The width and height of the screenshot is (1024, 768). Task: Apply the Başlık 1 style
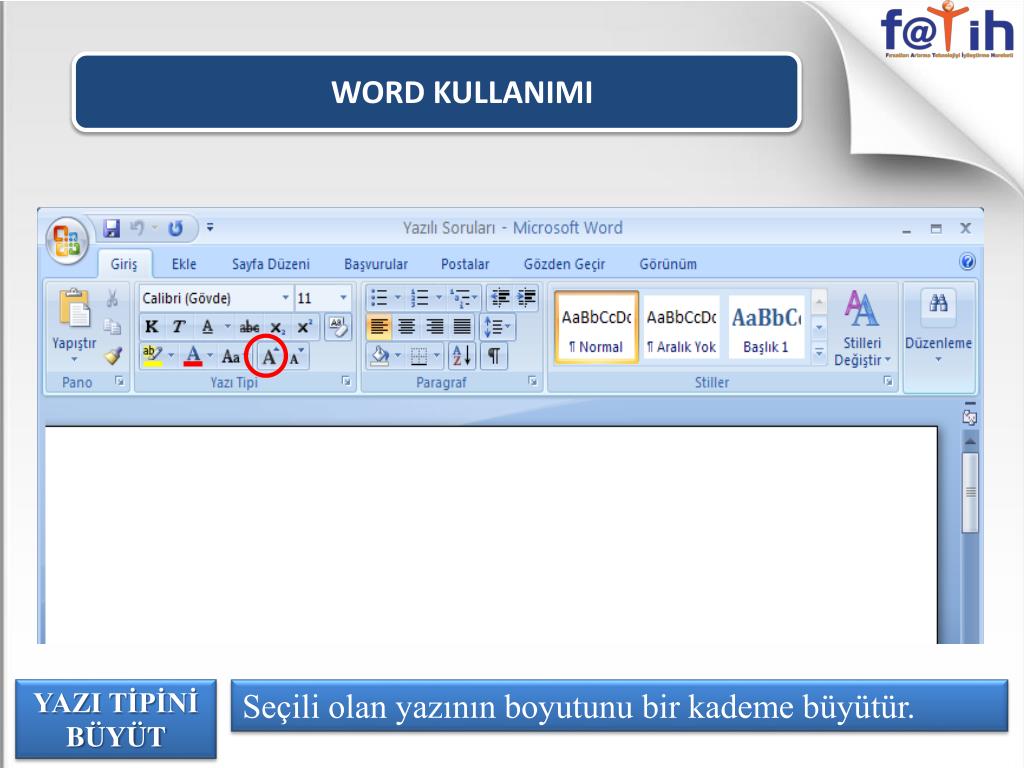coord(766,327)
